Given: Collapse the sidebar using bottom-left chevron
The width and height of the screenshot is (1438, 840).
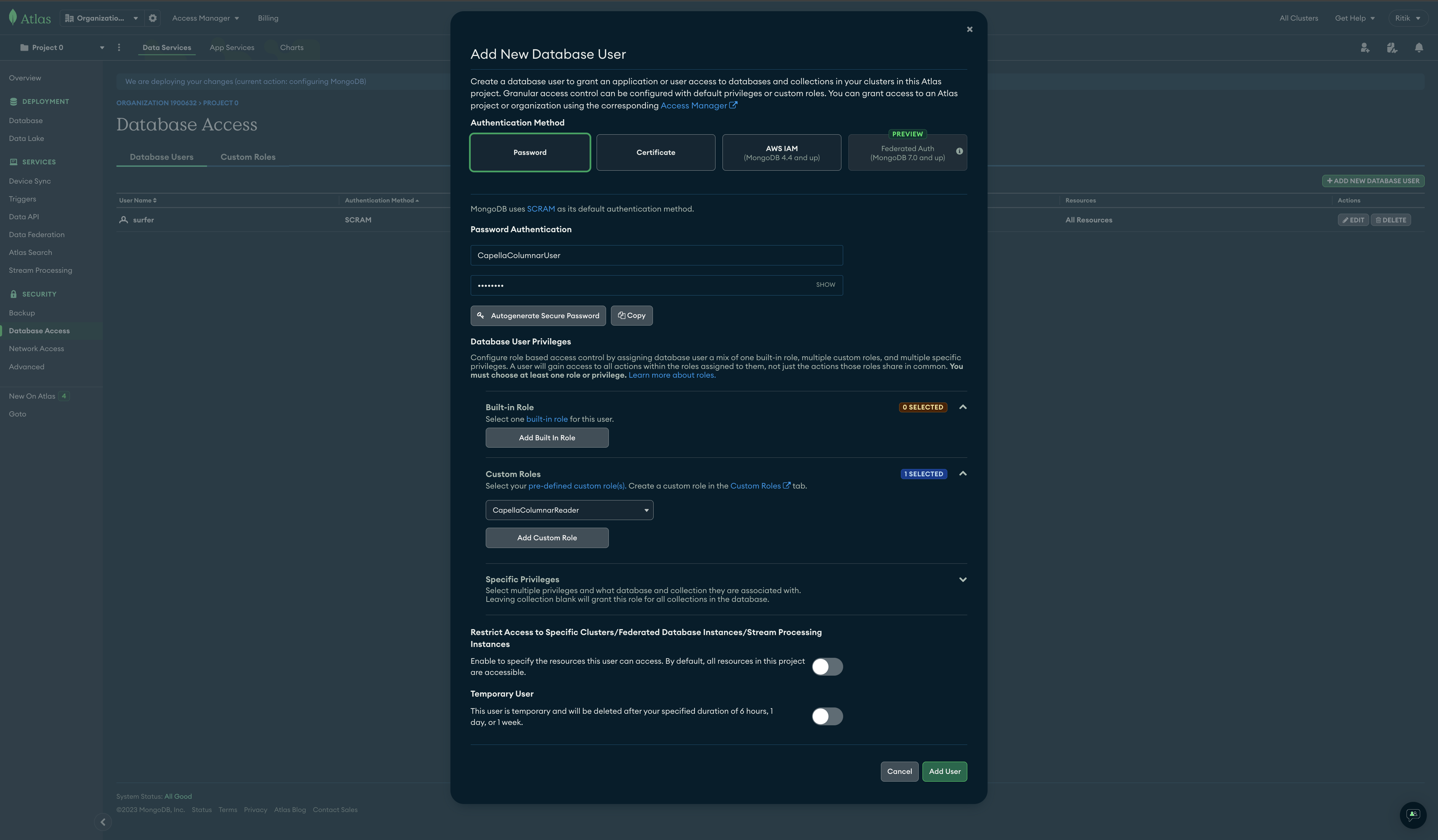Looking at the screenshot, I should [103, 822].
